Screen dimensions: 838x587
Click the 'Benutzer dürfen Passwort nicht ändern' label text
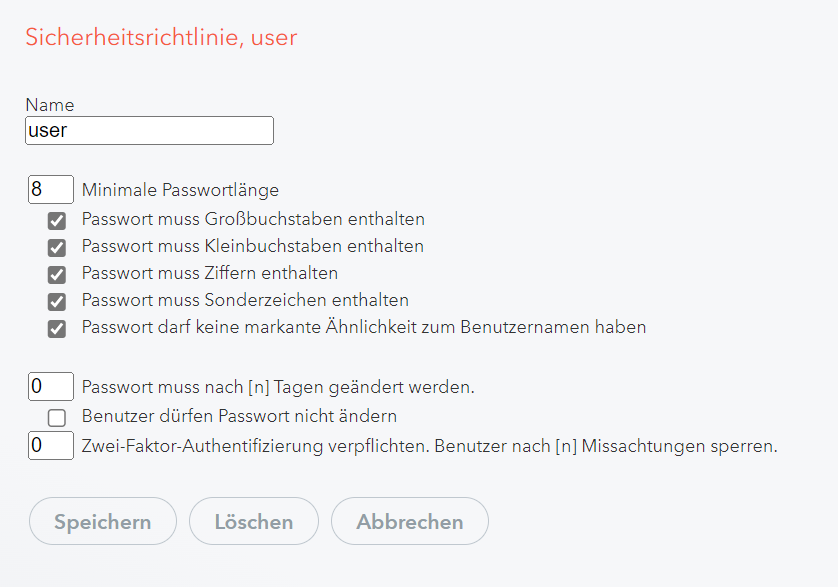click(239, 416)
